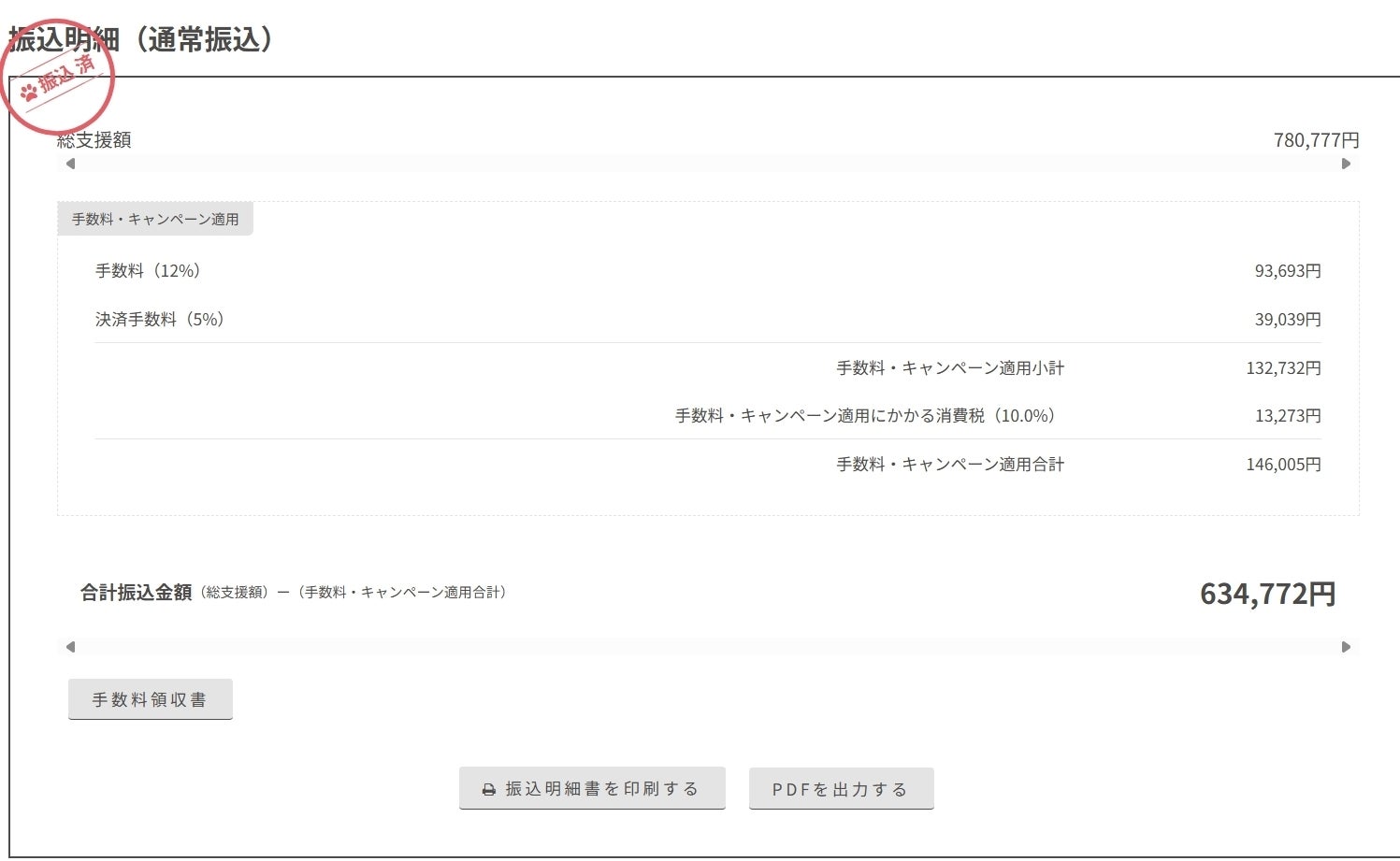Viewport: 1400px width, 861px height.
Task: Click left arrow of the lower scrollbar
Action: click(70, 647)
